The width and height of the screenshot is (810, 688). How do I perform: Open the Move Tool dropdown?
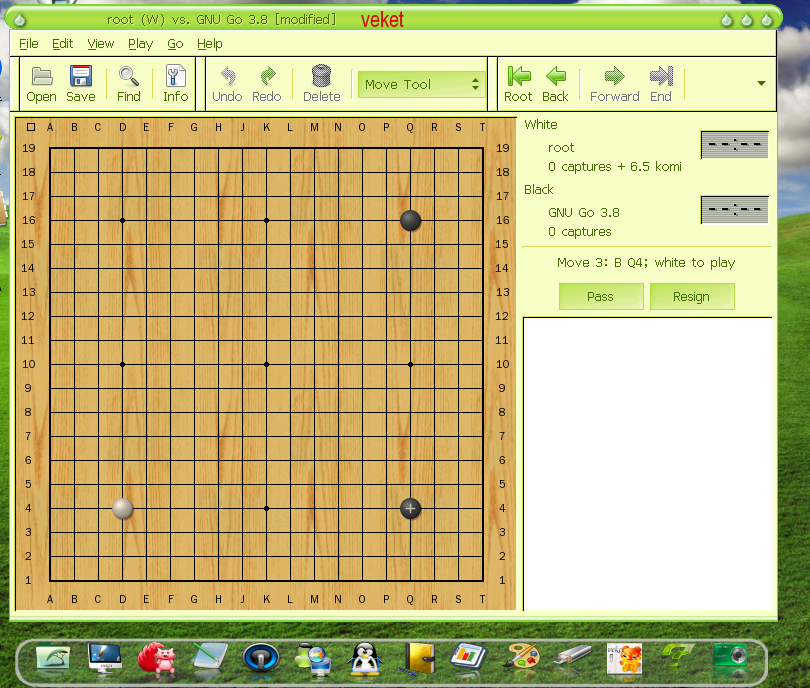click(x=422, y=84)
